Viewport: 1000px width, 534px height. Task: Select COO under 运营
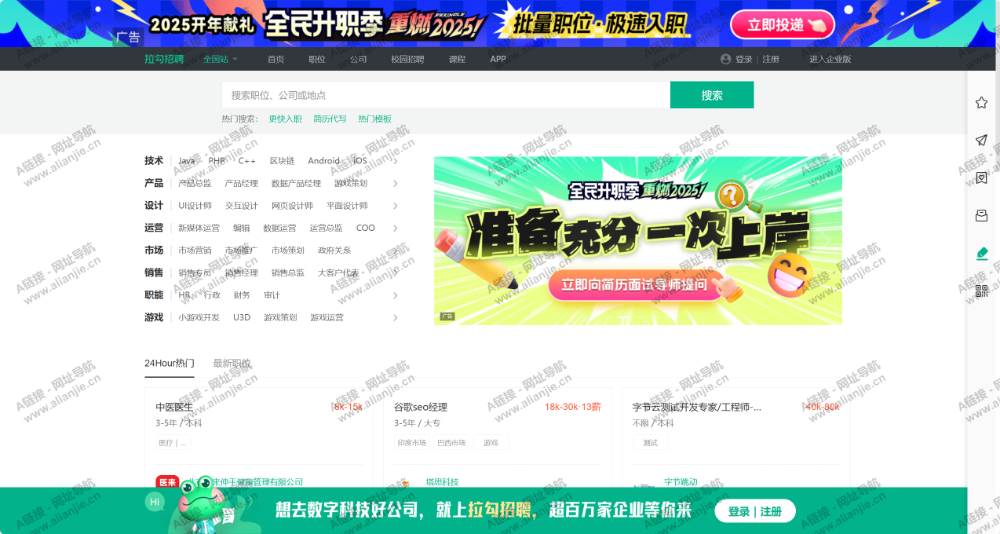point(365,228)
